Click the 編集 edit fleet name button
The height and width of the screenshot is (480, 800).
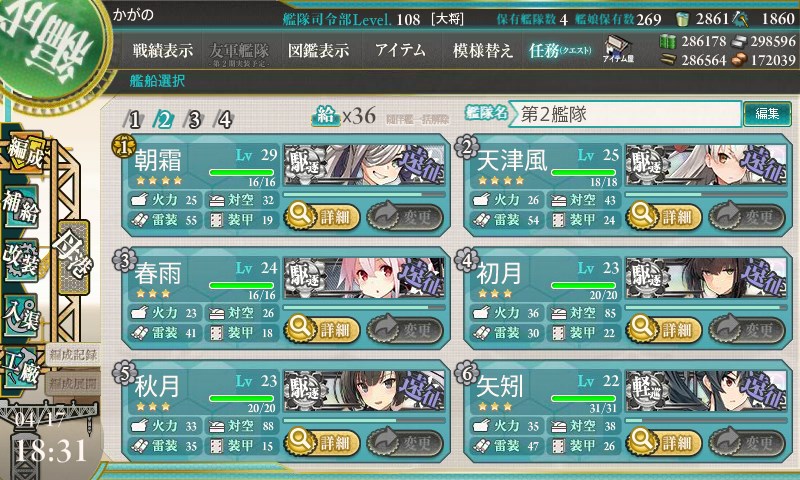(x=767, y=114)
